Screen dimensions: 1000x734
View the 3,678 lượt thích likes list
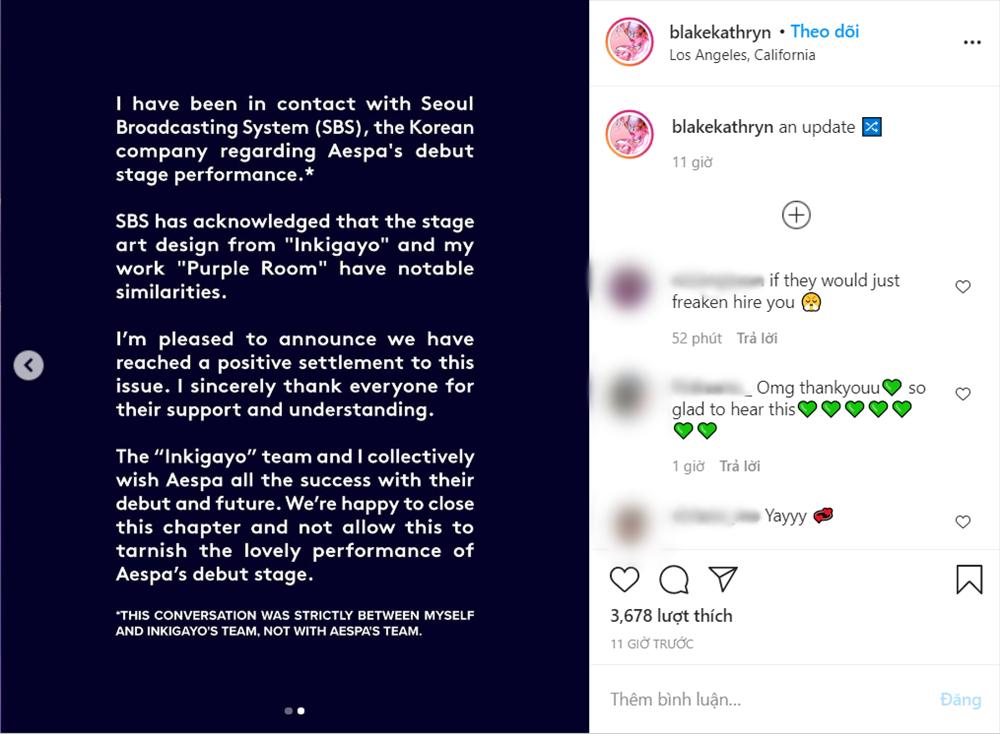click(671, 616)
